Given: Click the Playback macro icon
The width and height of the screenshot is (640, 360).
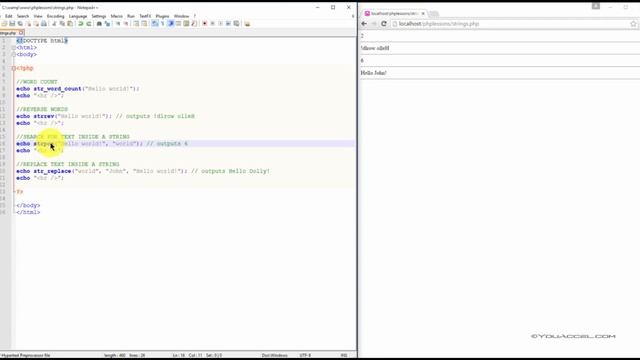Looking at the screenshot, I should tap(220, 24).
